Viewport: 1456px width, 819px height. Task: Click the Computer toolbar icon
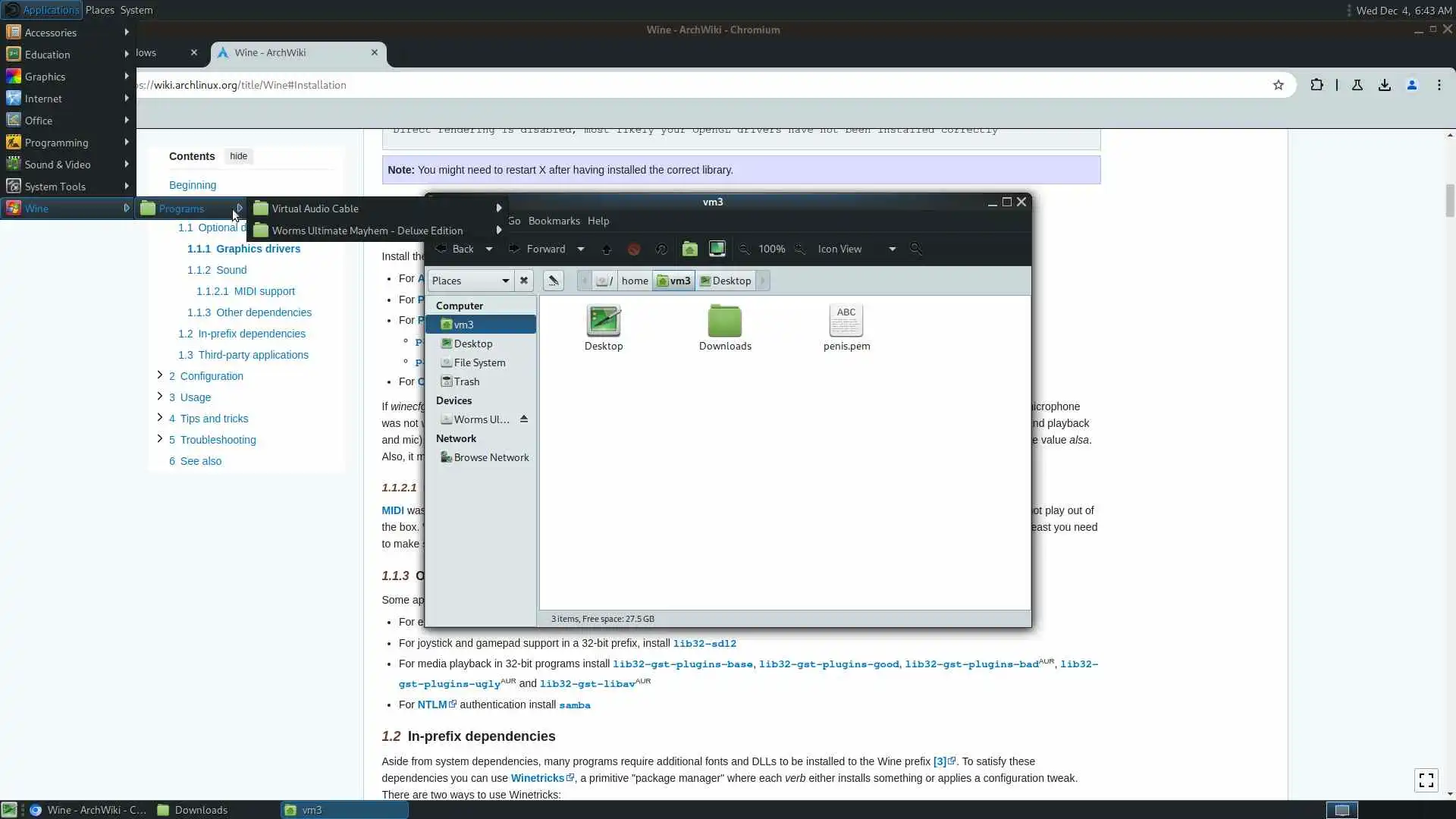tap(717, 249)
